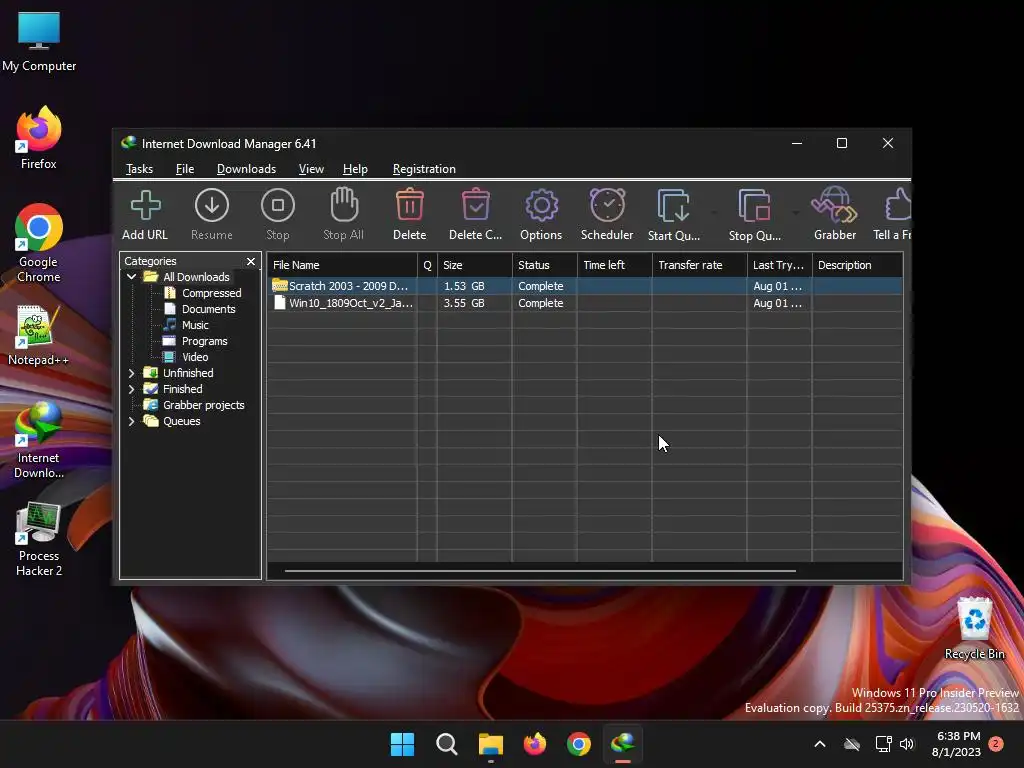
Task: Open the Scheduler clock icon
Action: click(x=607, y=214)
